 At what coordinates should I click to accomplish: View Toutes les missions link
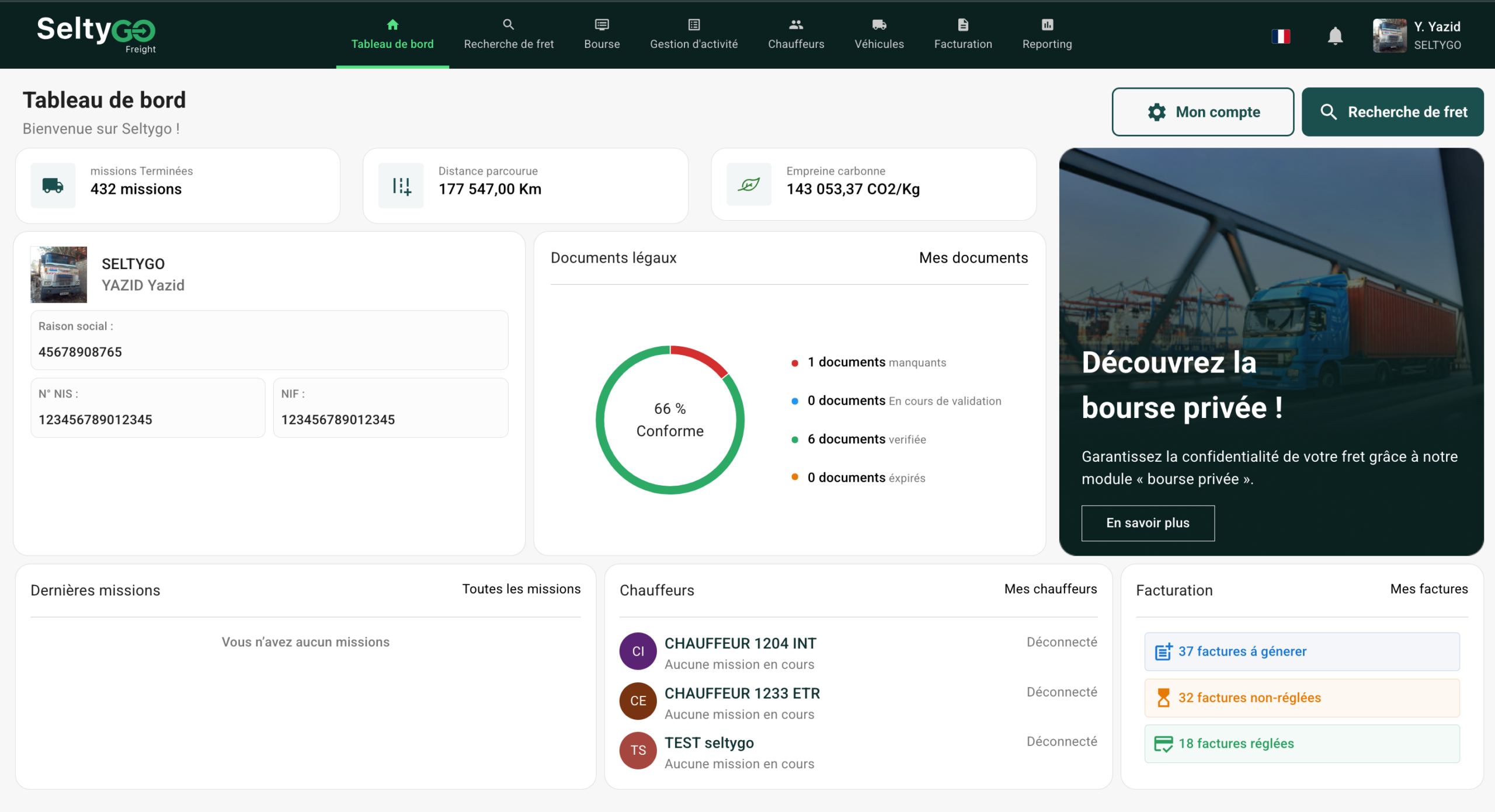pyautogui.click(x=521, y=589)
